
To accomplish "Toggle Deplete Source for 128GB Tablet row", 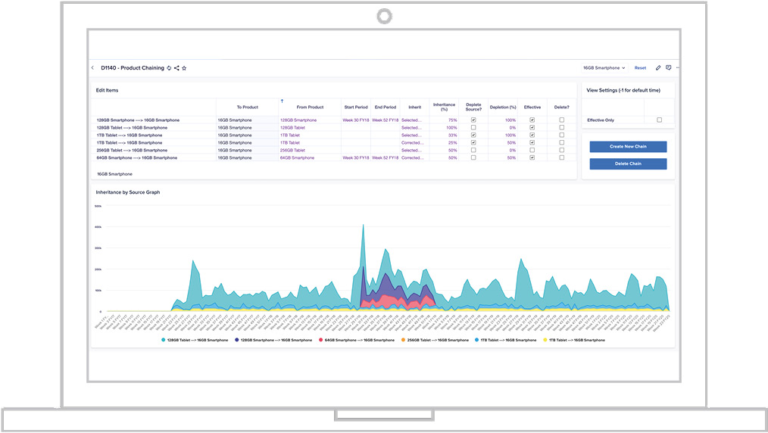I will [474, 127].
